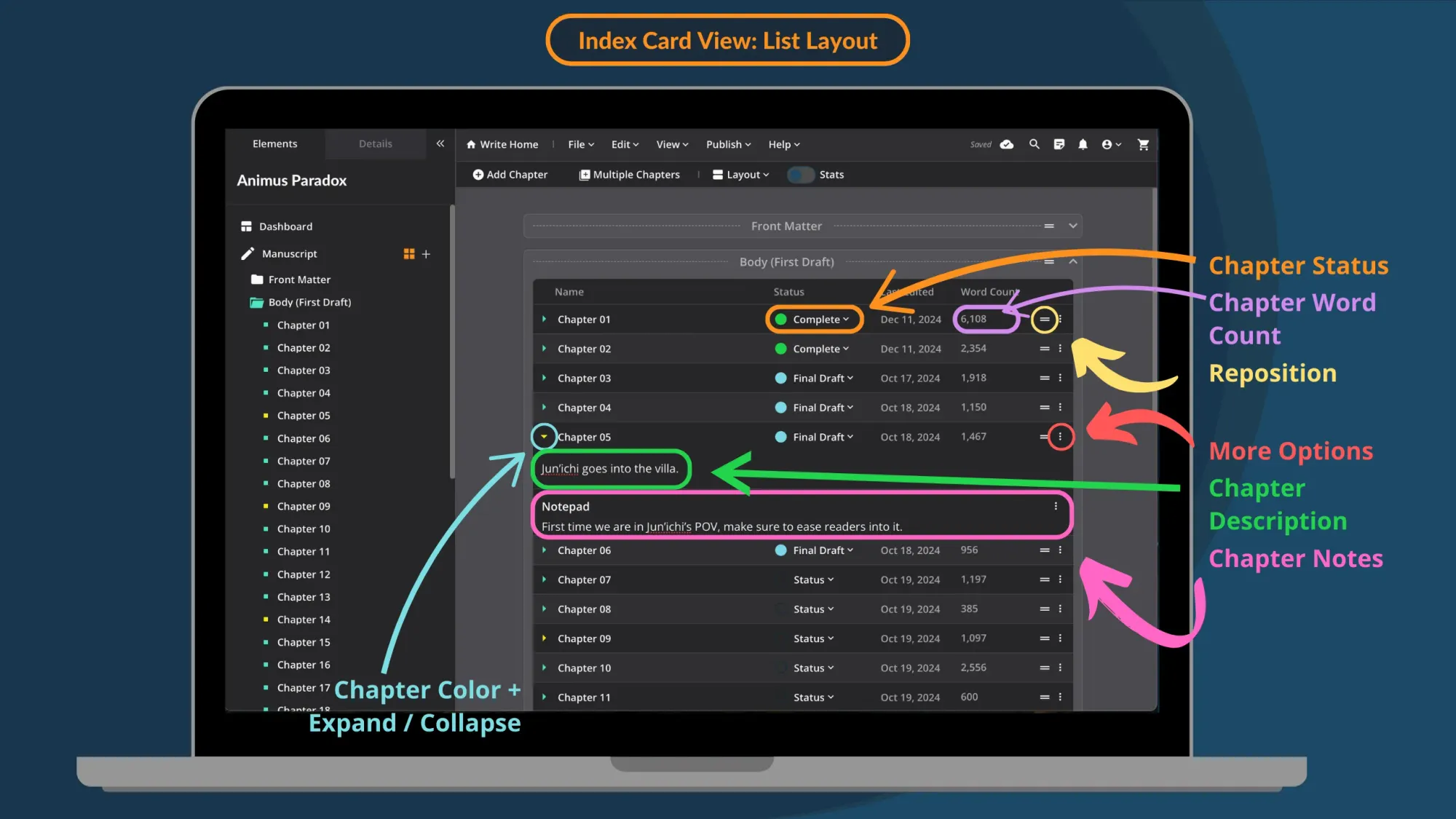Click the reposition handle on Chapter 01
Viewport: 1456px width, 819px height.
point(1044,319)
